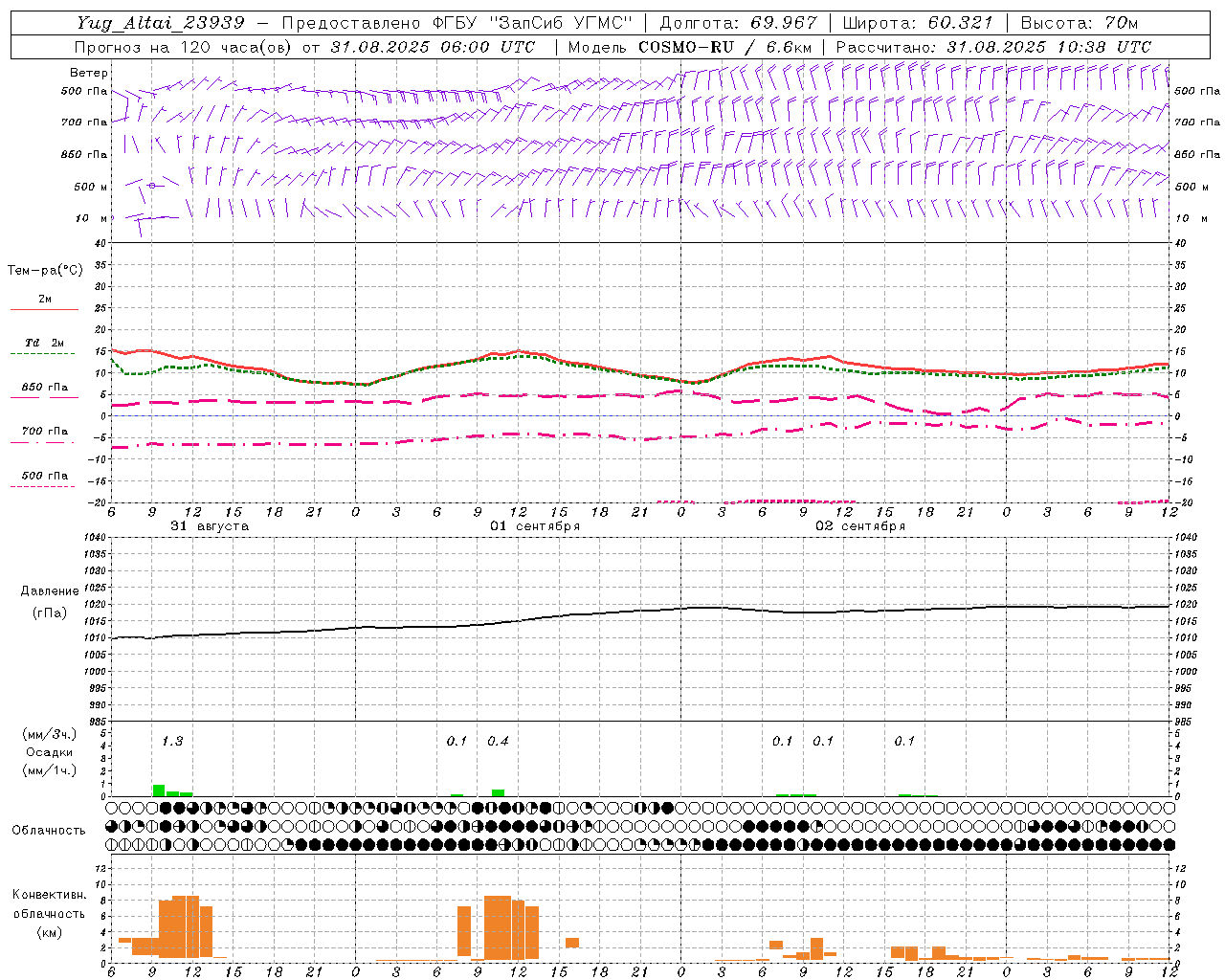
Task: Click the station name Yug_Altai_23939
Action: pos(161,23)
